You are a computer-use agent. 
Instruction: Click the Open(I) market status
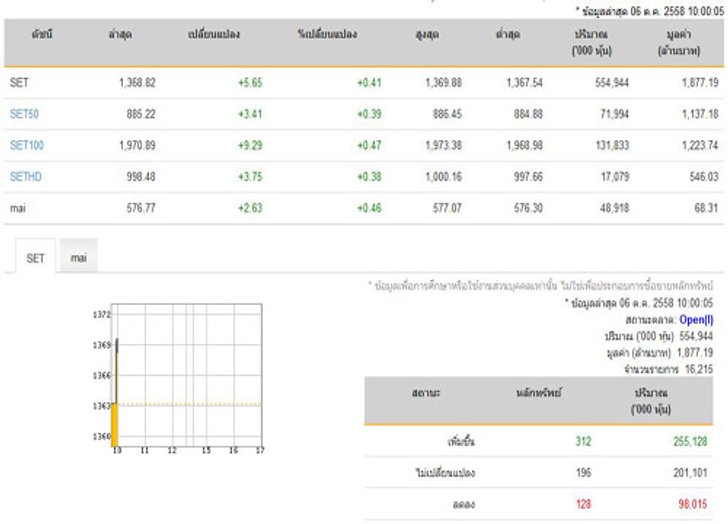pos(696,320)
